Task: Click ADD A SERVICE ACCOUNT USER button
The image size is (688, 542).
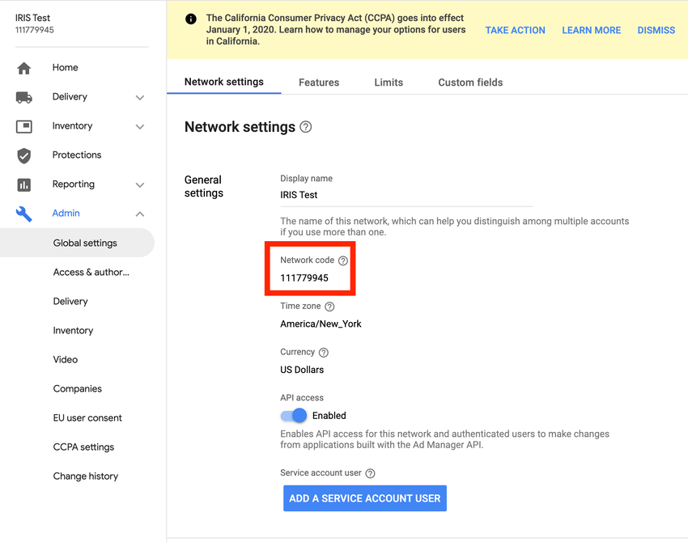Action: coord(365,498)
